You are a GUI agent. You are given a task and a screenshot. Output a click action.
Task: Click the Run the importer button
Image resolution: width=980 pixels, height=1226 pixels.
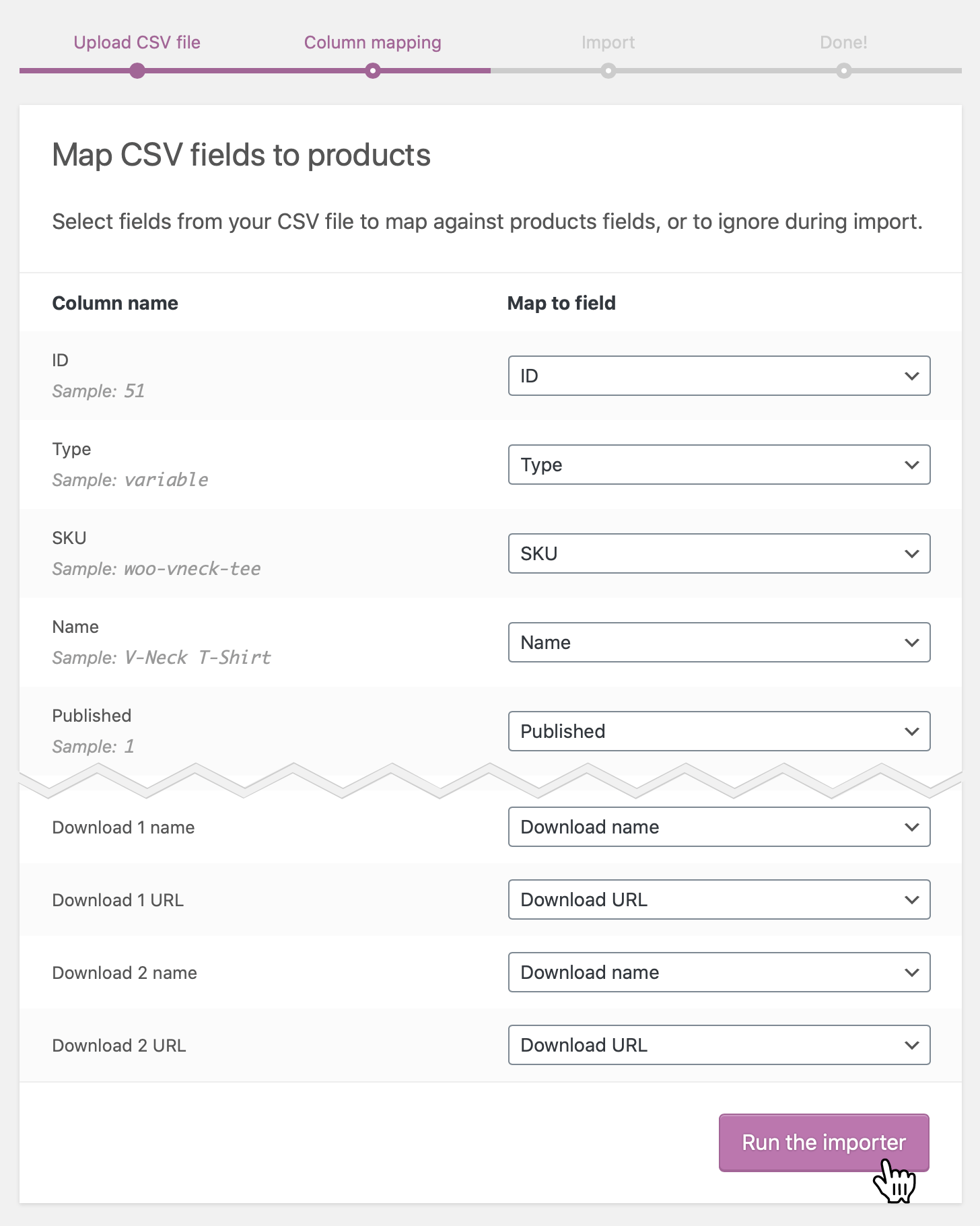click(823, 1143)
